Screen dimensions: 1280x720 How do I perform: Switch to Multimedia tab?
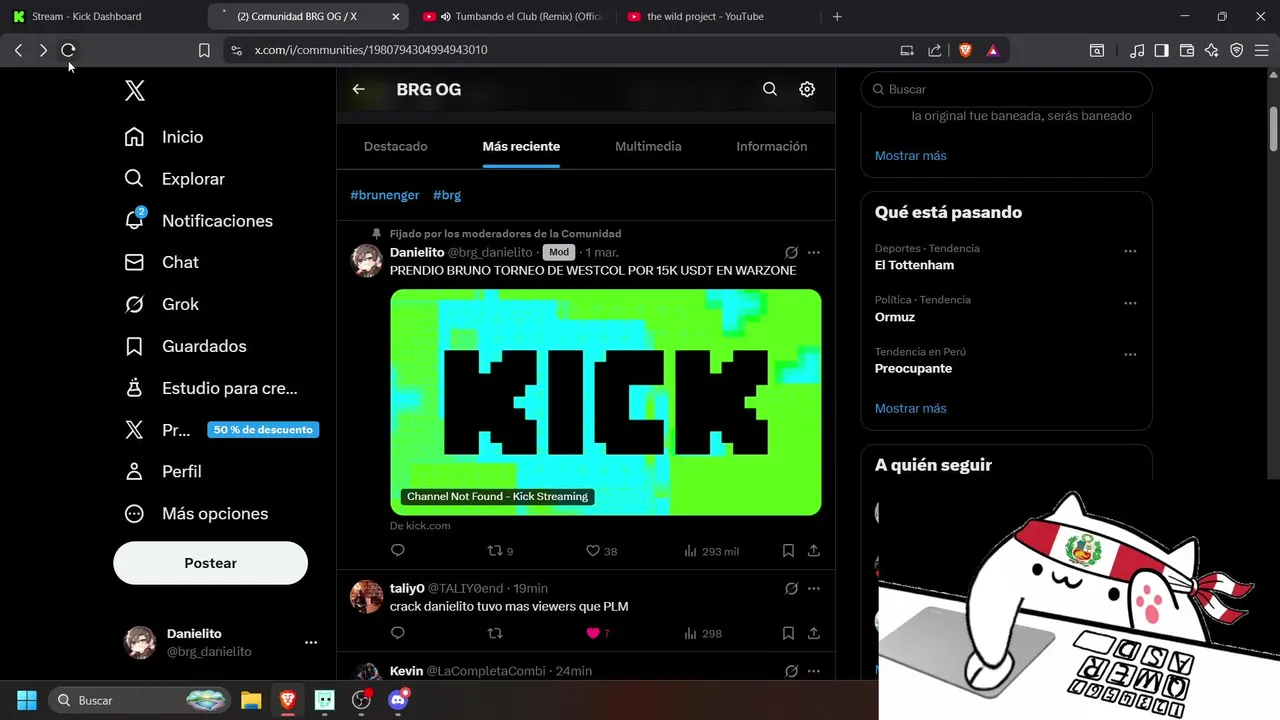pyautogui.click(x=648, y=146)
